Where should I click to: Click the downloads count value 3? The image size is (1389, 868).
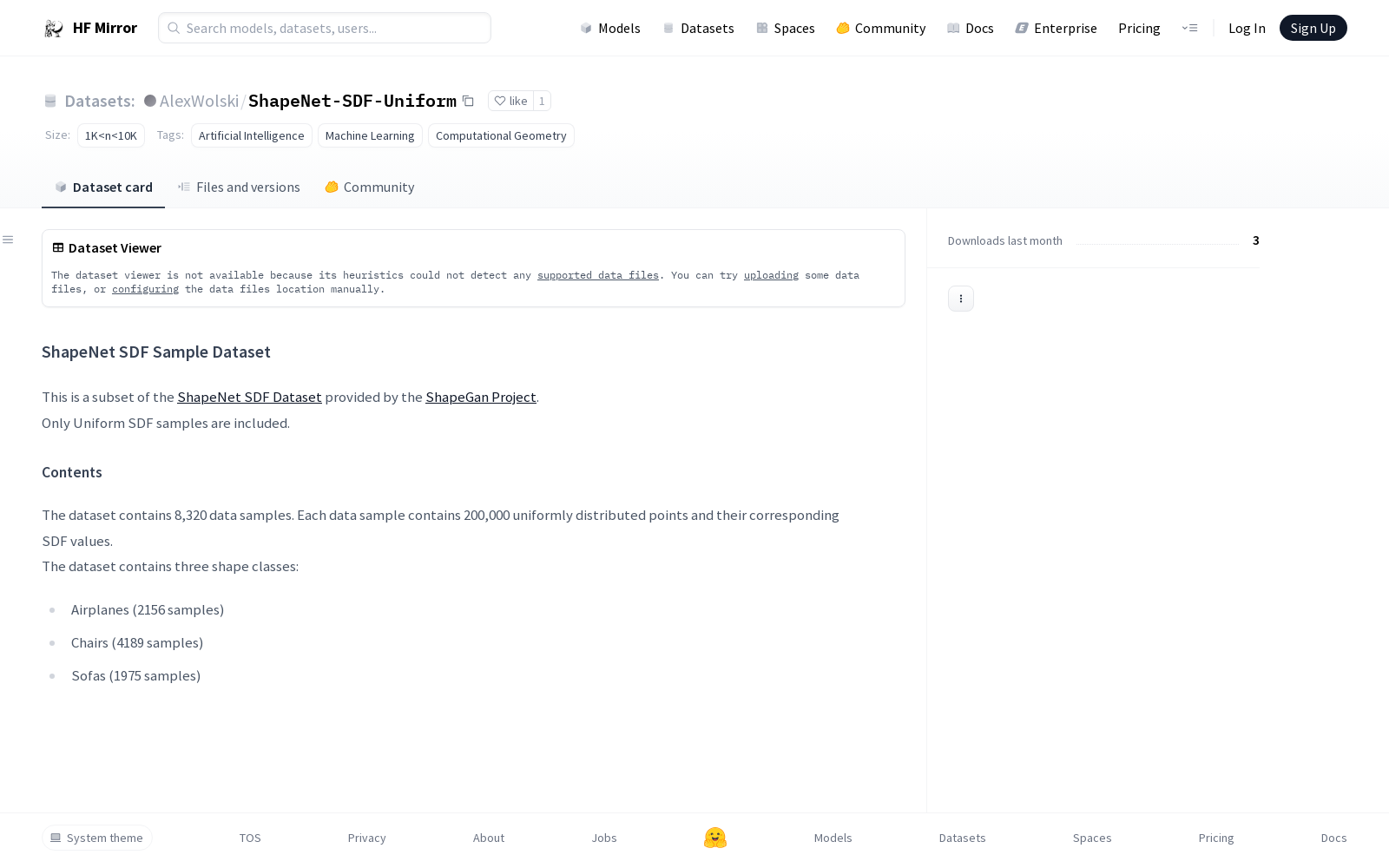(x=1256, y=240)
